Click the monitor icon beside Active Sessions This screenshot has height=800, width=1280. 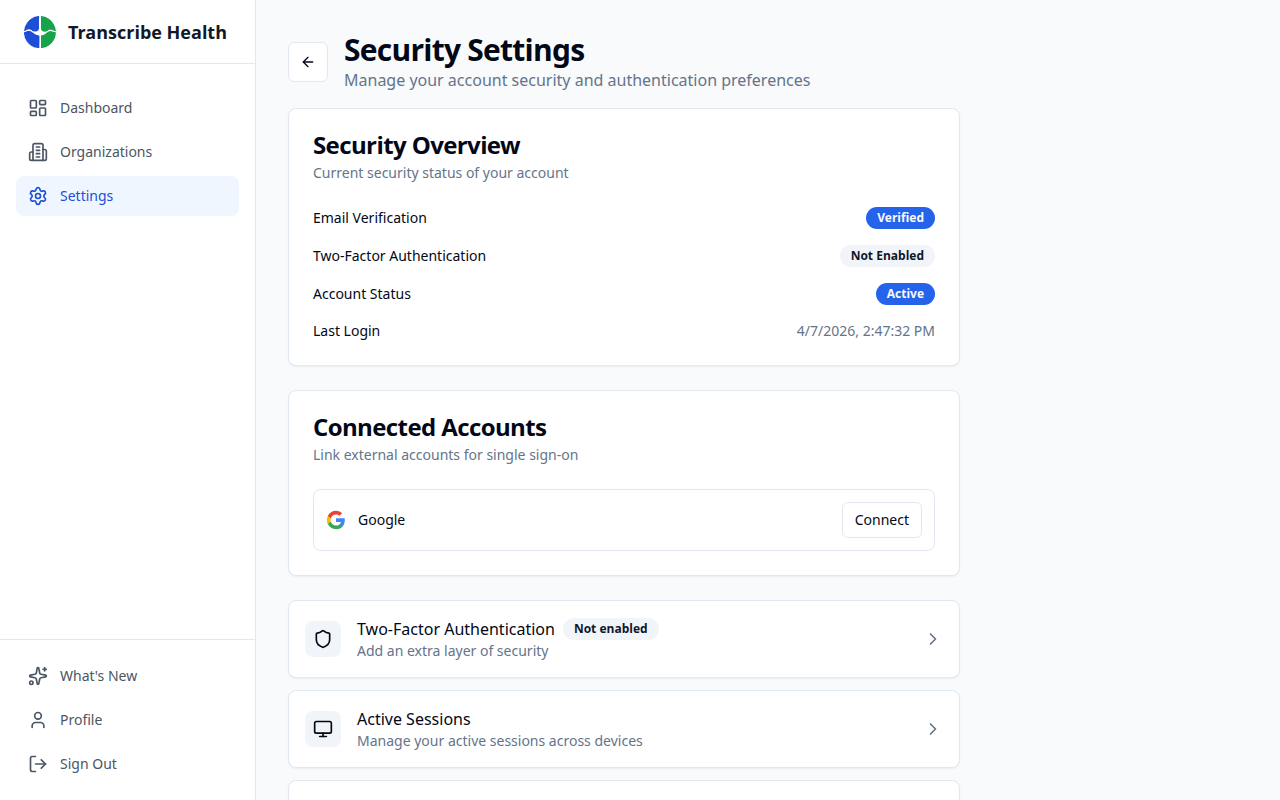(322, 728)
